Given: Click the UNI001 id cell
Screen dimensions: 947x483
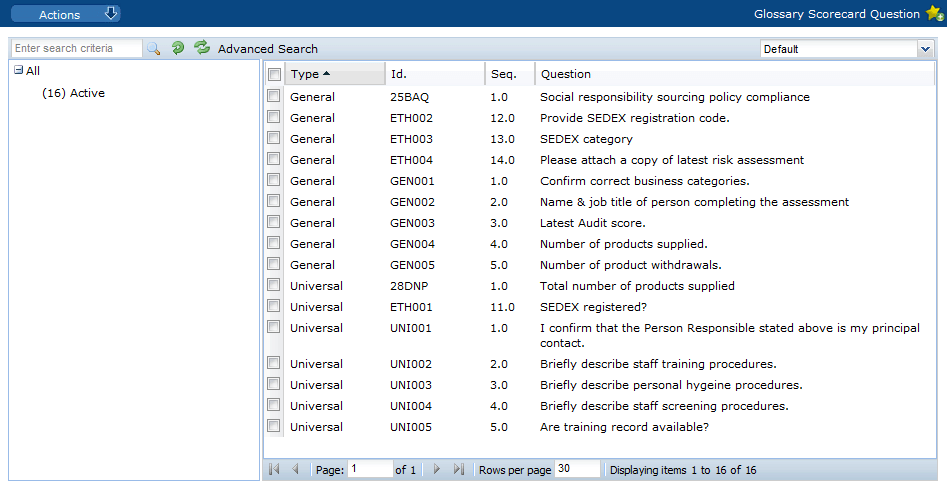Looking at the screenshot, I should pos(411,328).
